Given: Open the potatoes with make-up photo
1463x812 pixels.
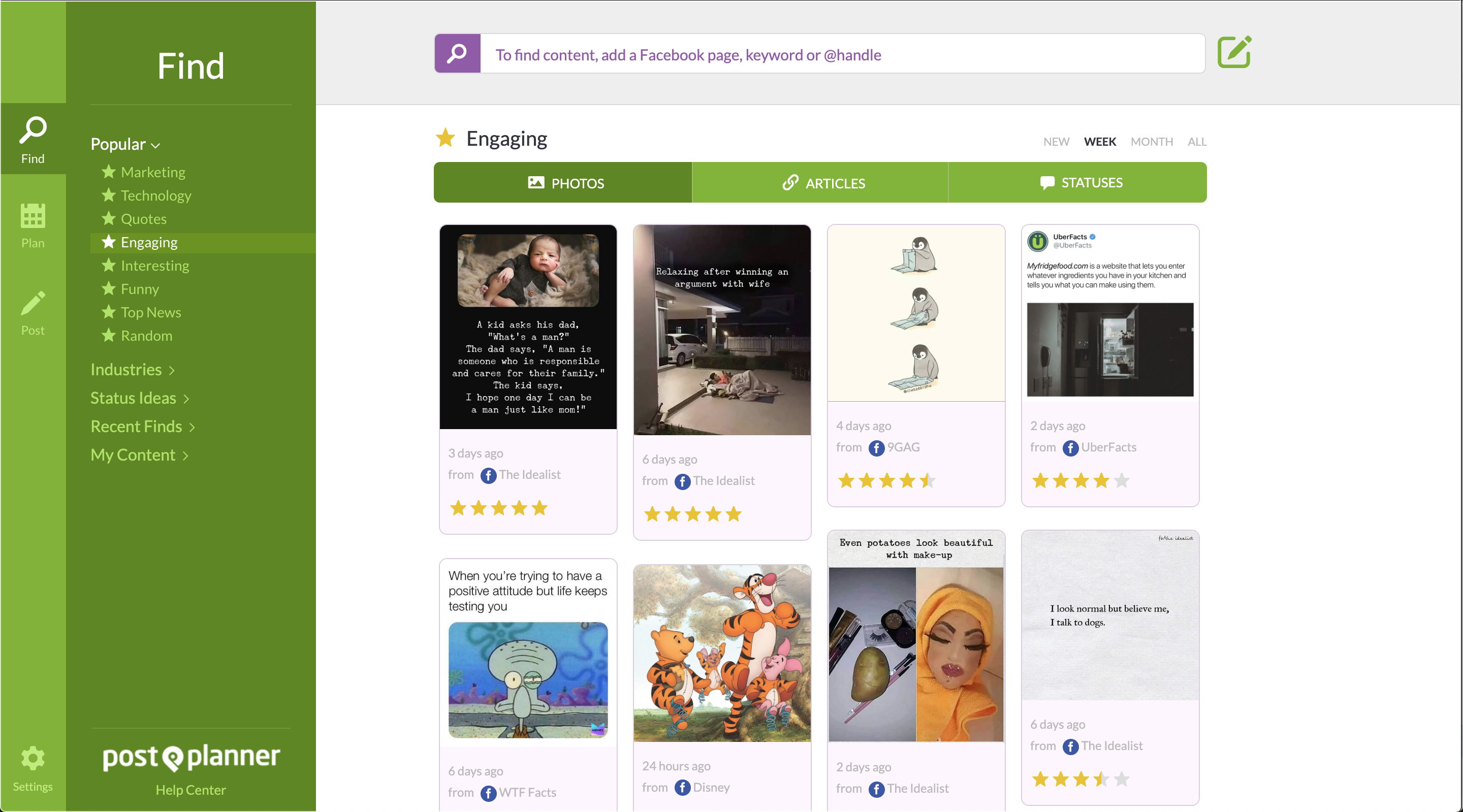Looking at the screenshot, I should 916,636.
